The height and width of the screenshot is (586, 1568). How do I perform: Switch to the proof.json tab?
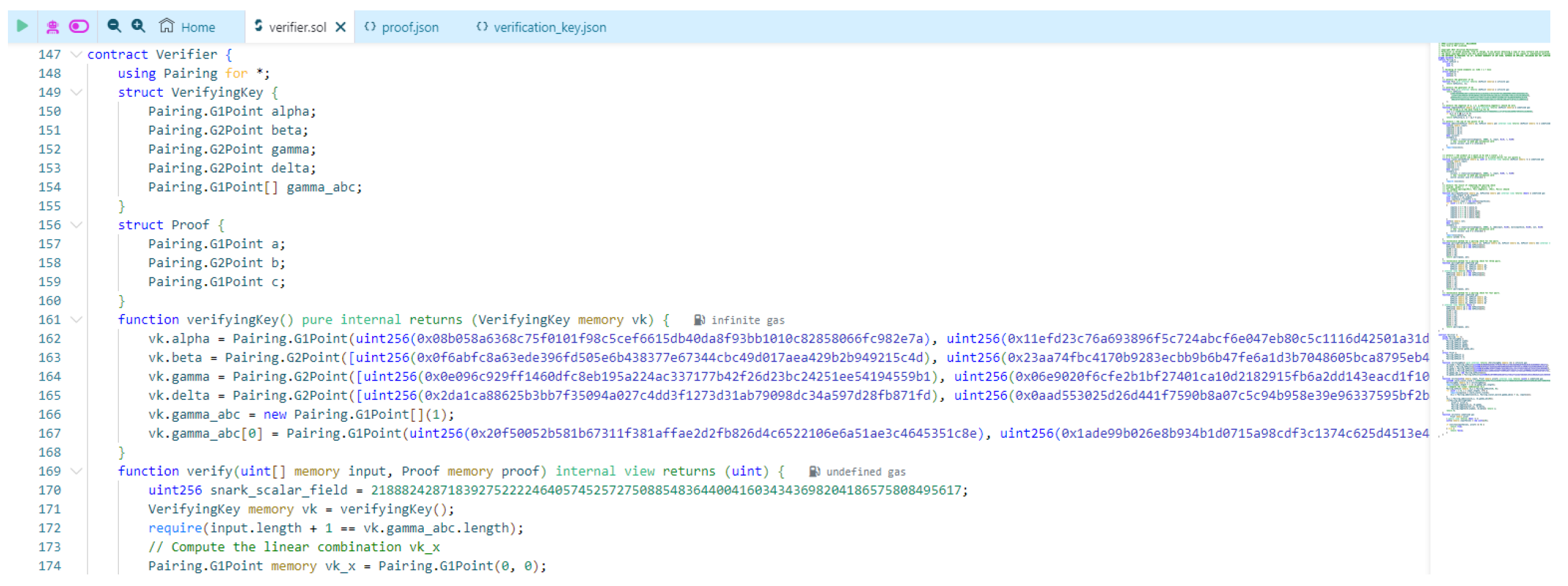pyautogui.click(x=409, y=27)
